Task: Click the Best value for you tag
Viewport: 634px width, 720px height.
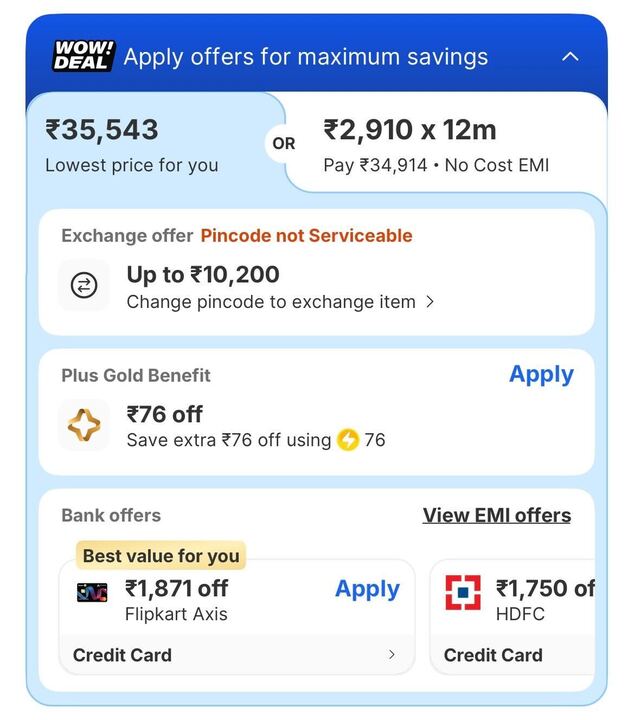Action: tap(161, 556)
